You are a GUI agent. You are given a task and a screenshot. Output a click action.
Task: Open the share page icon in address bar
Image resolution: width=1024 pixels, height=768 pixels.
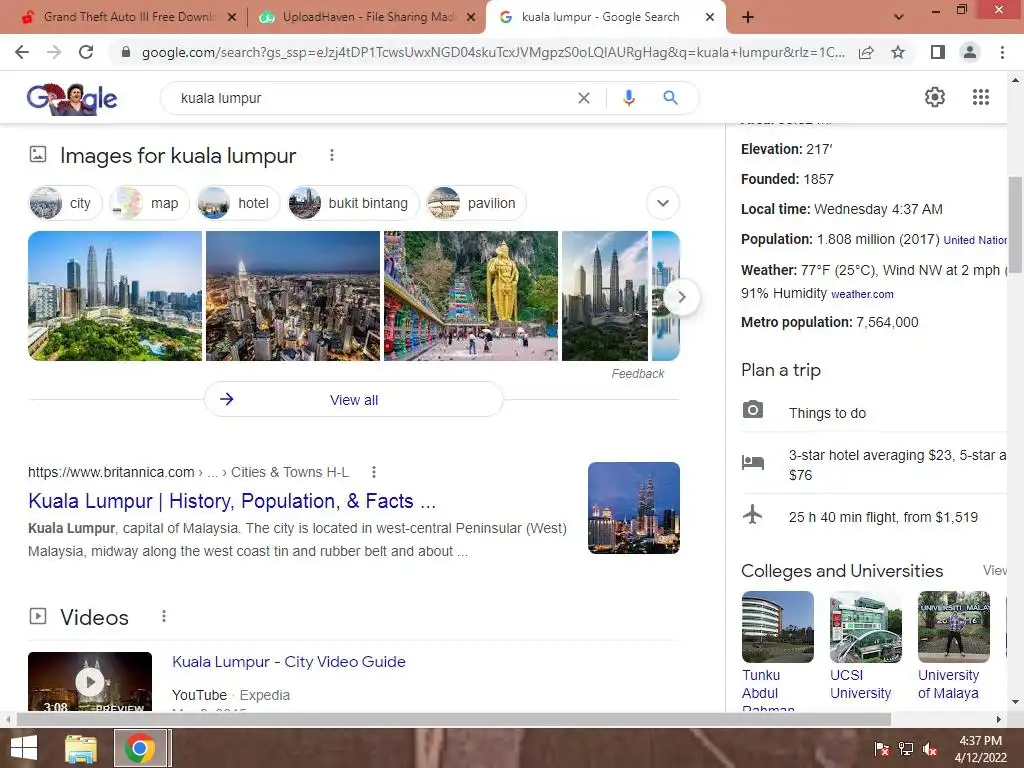866,52
